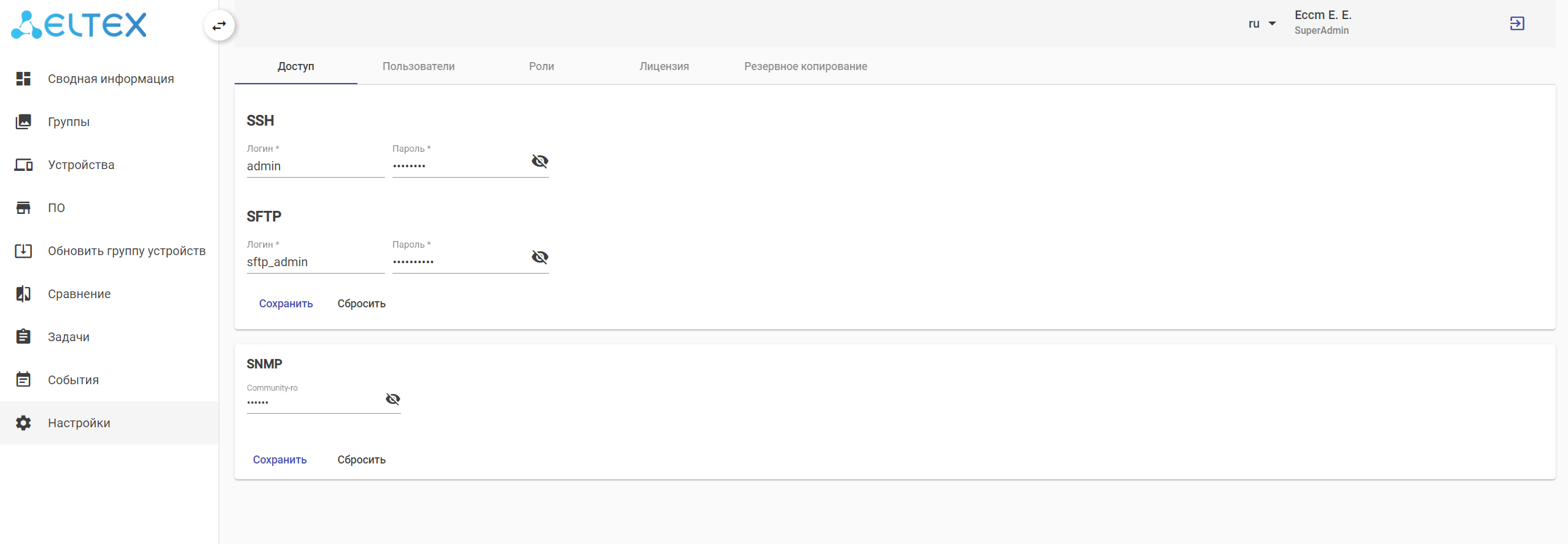1568x544 pixels.
Task: Save SSH and SFTP settings
Action: (x=286, y=304)
